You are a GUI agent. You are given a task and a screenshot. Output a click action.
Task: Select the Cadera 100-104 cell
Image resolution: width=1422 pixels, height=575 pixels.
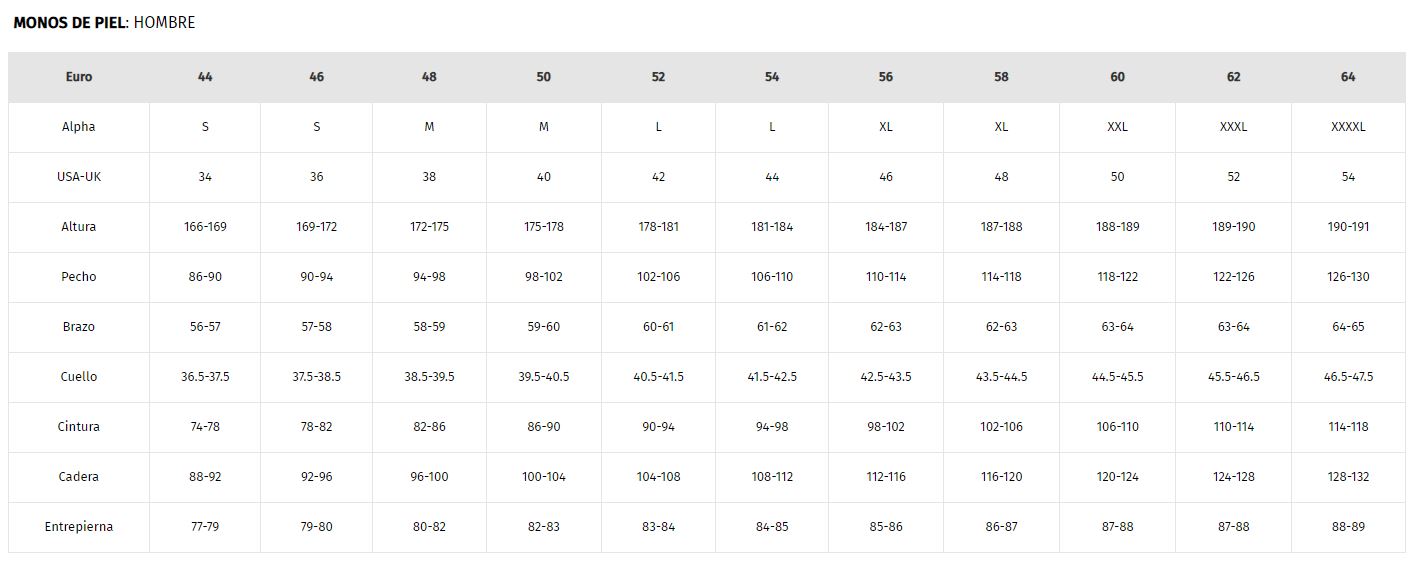[543, 477]
